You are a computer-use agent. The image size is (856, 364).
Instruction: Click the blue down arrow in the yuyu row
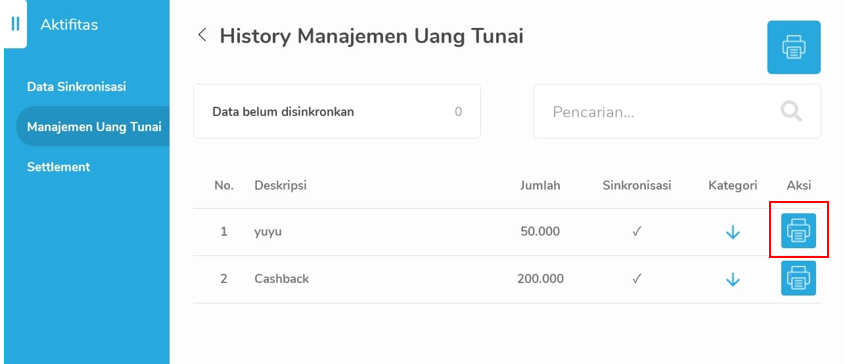click(733, 232)
